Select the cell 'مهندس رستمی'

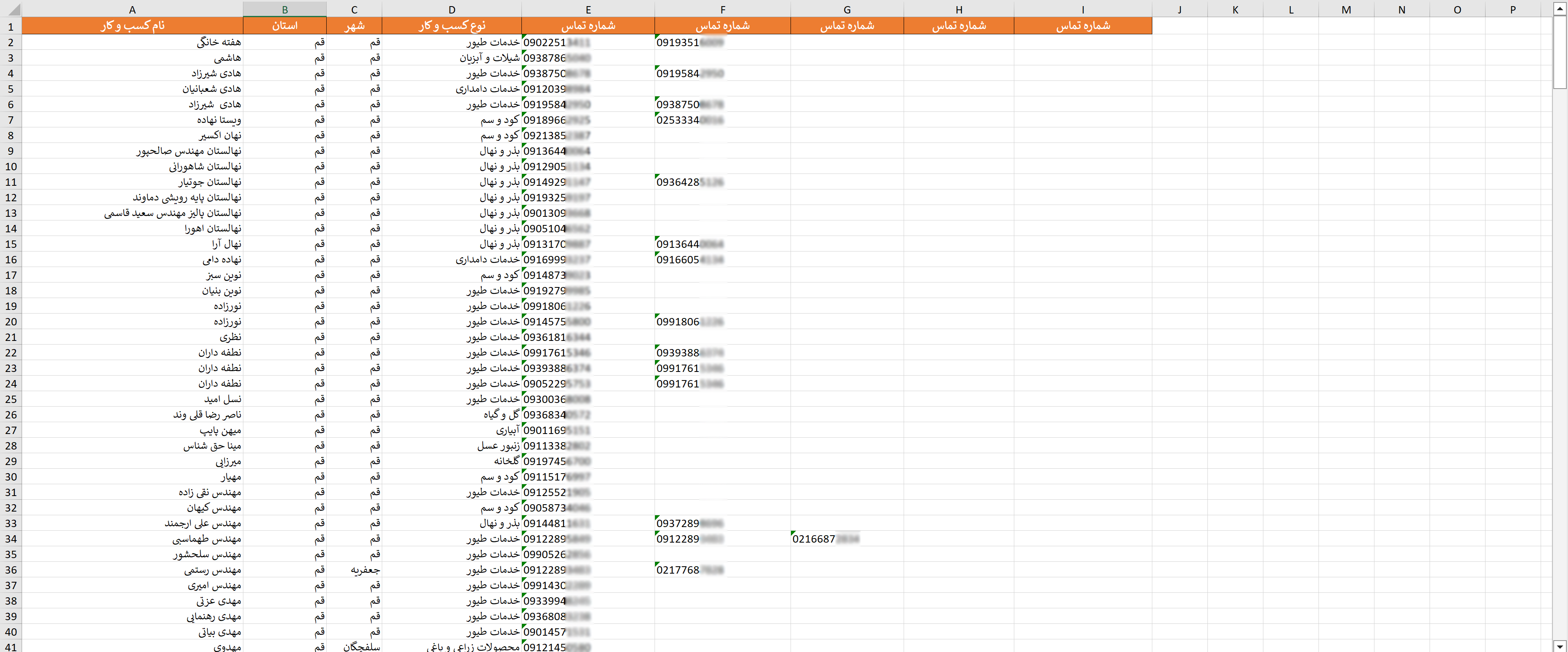tap(132, 570)
